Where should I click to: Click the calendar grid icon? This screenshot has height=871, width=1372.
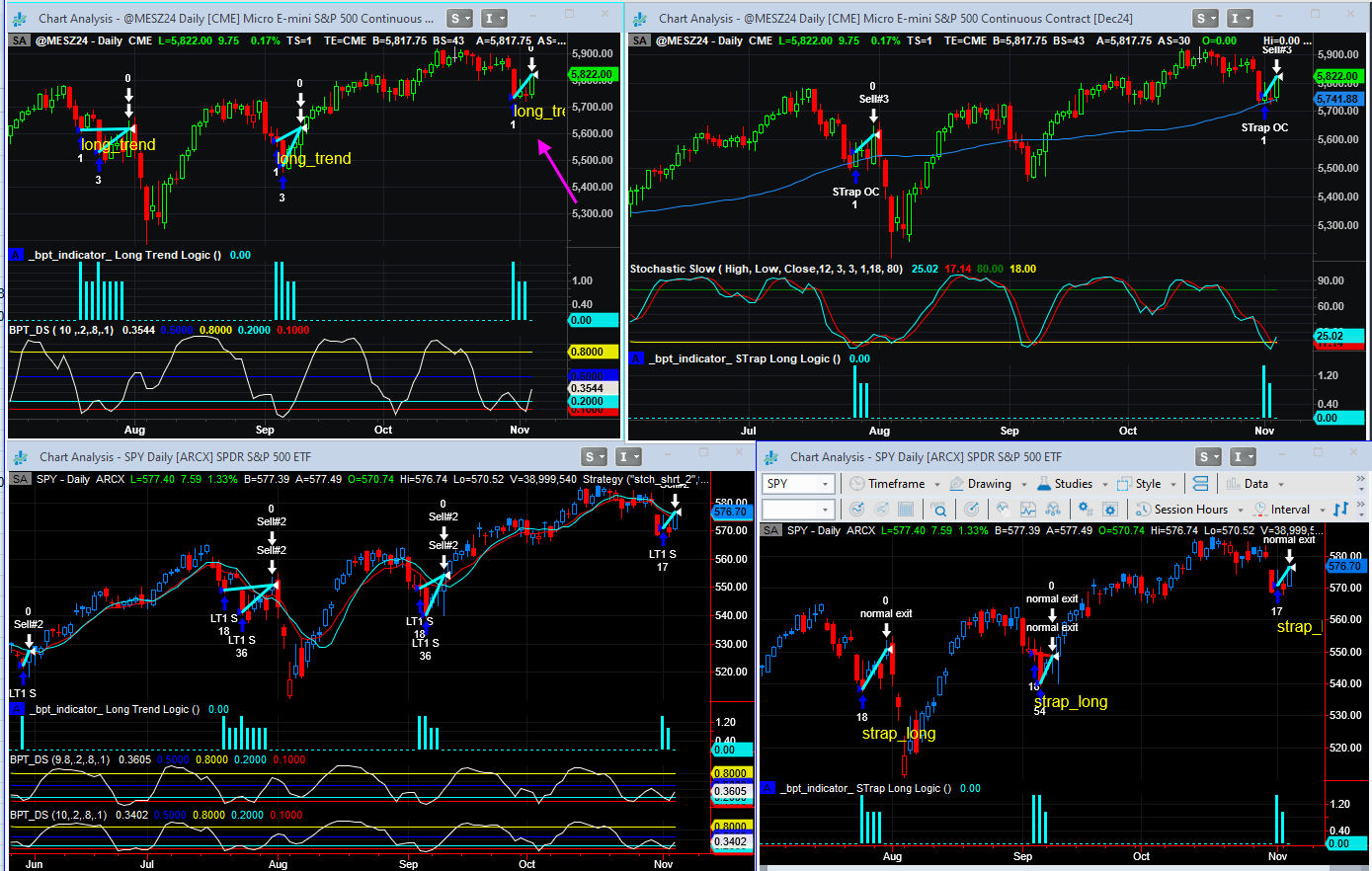(x=905, y=510)
